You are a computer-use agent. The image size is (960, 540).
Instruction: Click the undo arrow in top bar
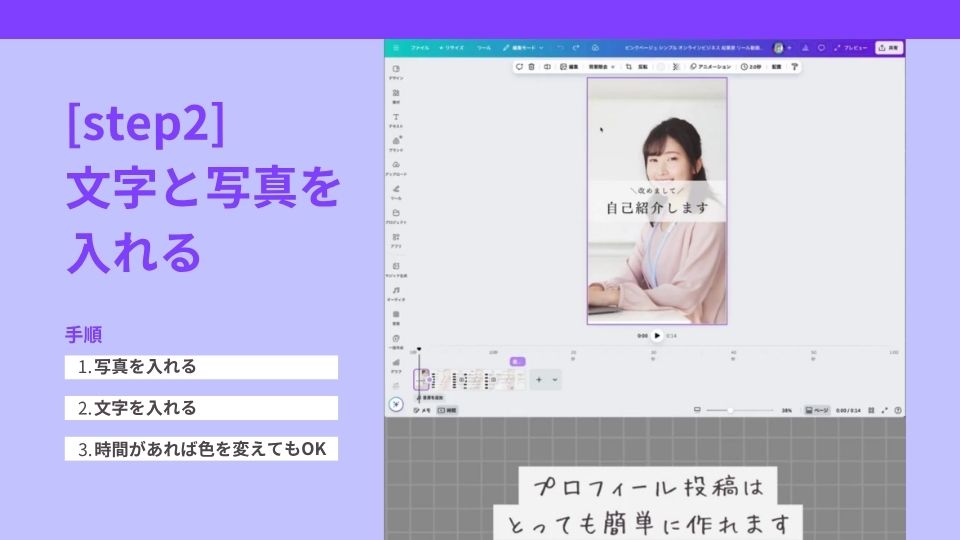click(561, 47)
